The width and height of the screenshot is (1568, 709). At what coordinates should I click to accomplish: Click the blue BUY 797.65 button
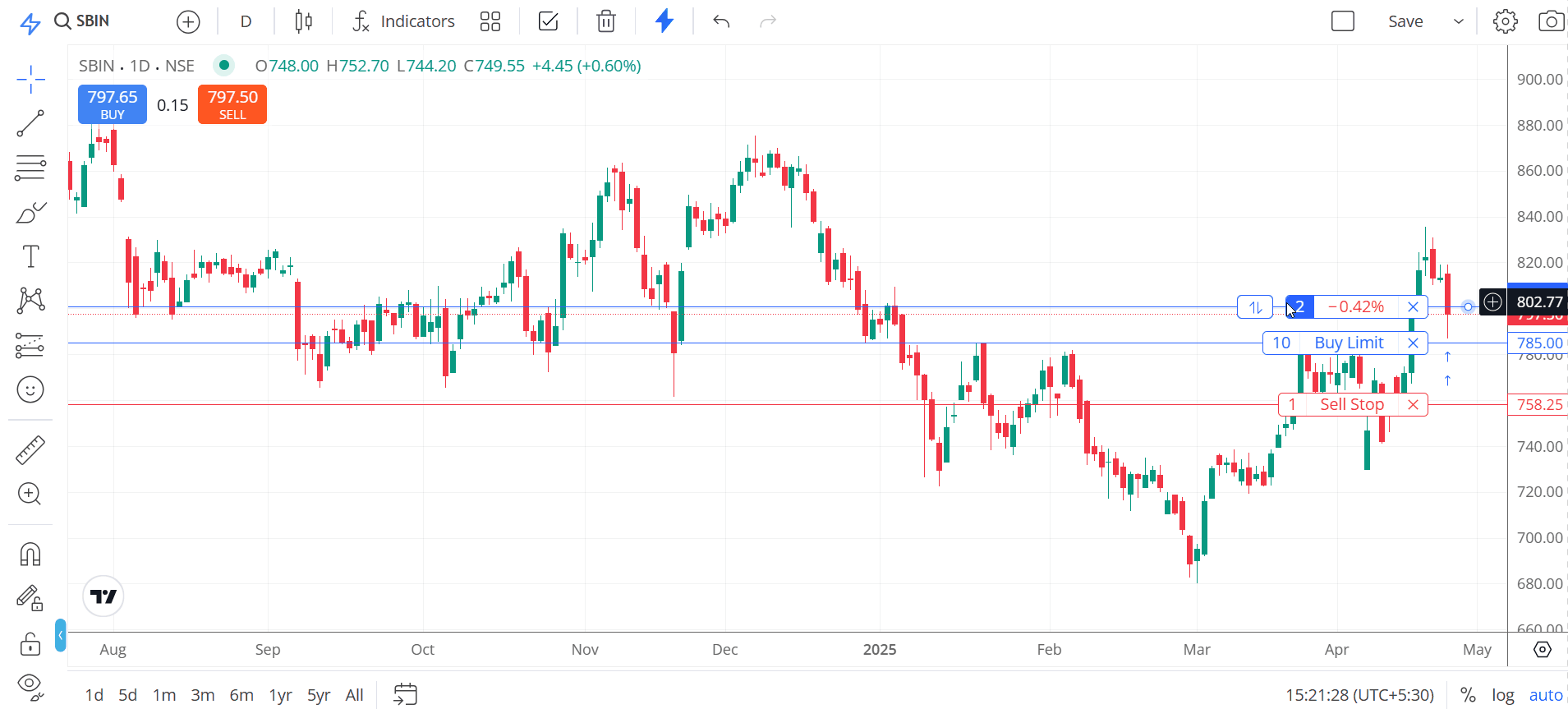[113, 104]
